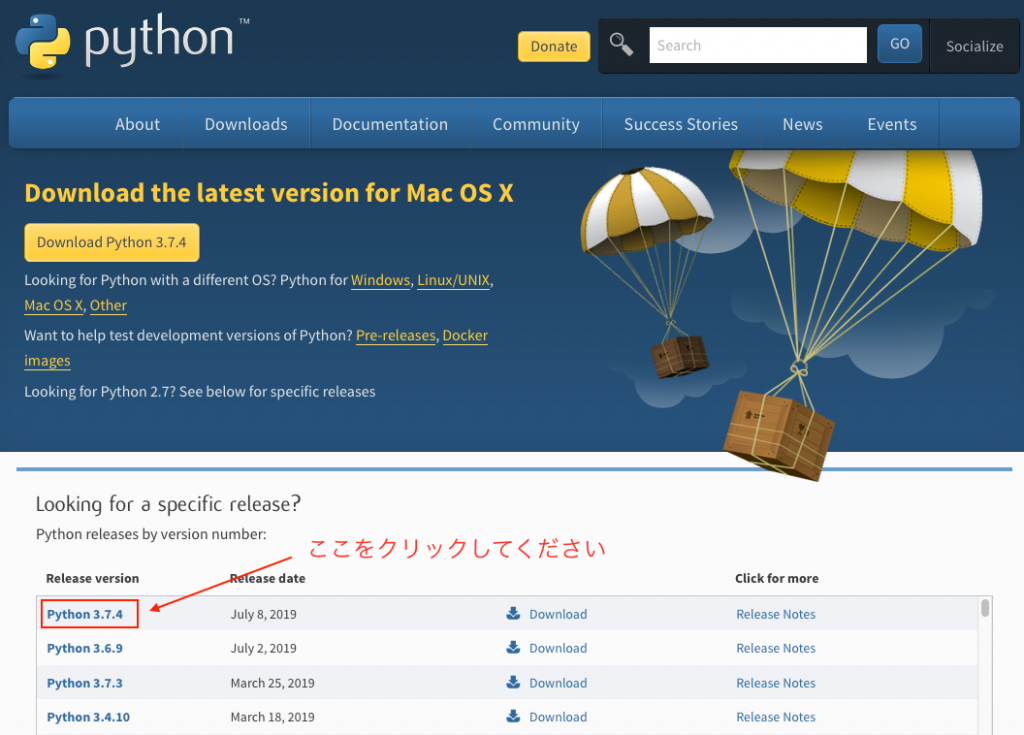
Task: Click the Pre-releases link
Action: pyautogui.click(x=395, y=336)
